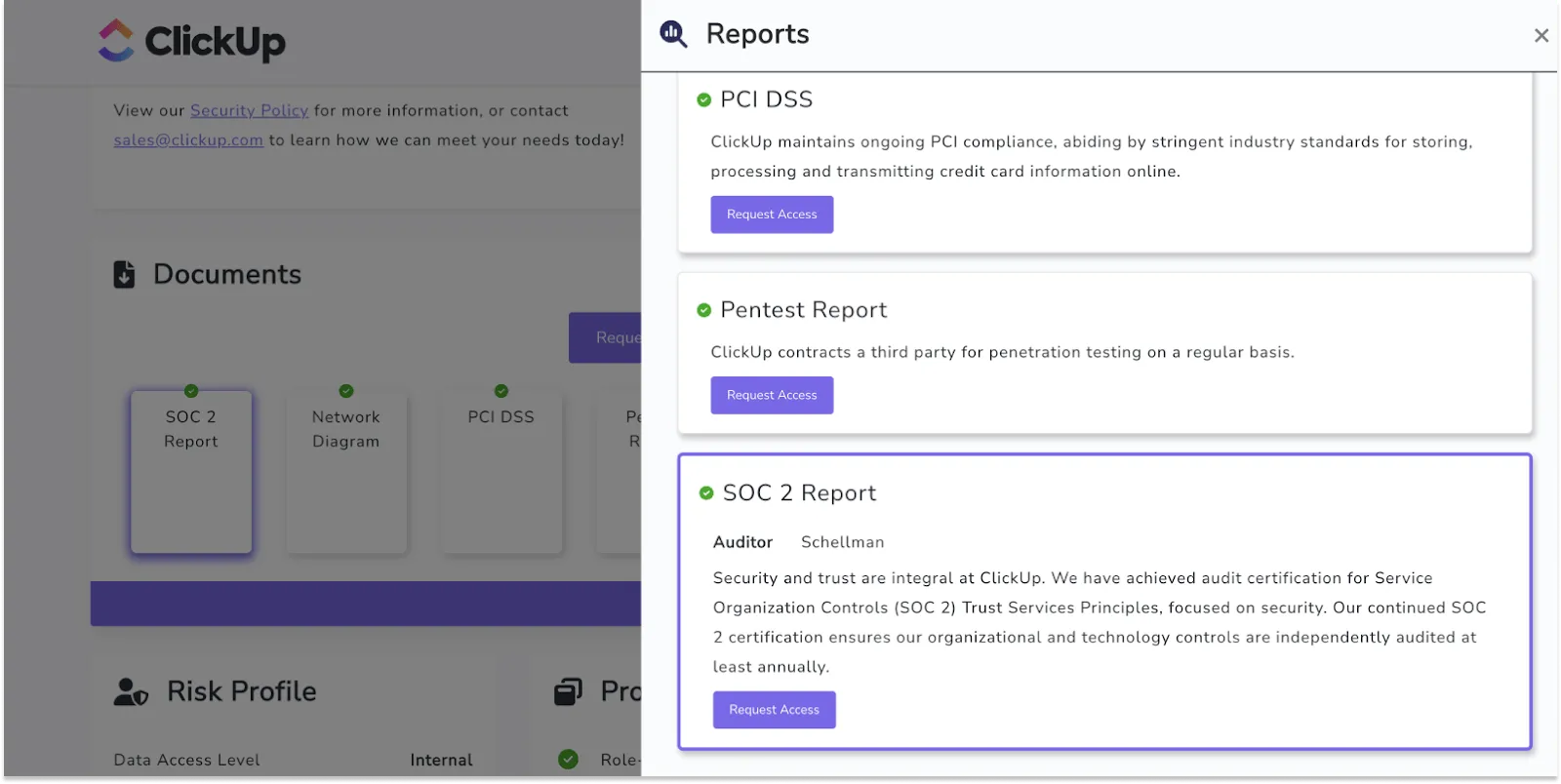Click the Documents section heading
The width and height of the screenshot is (1561, 784).
tap(227, 275)
